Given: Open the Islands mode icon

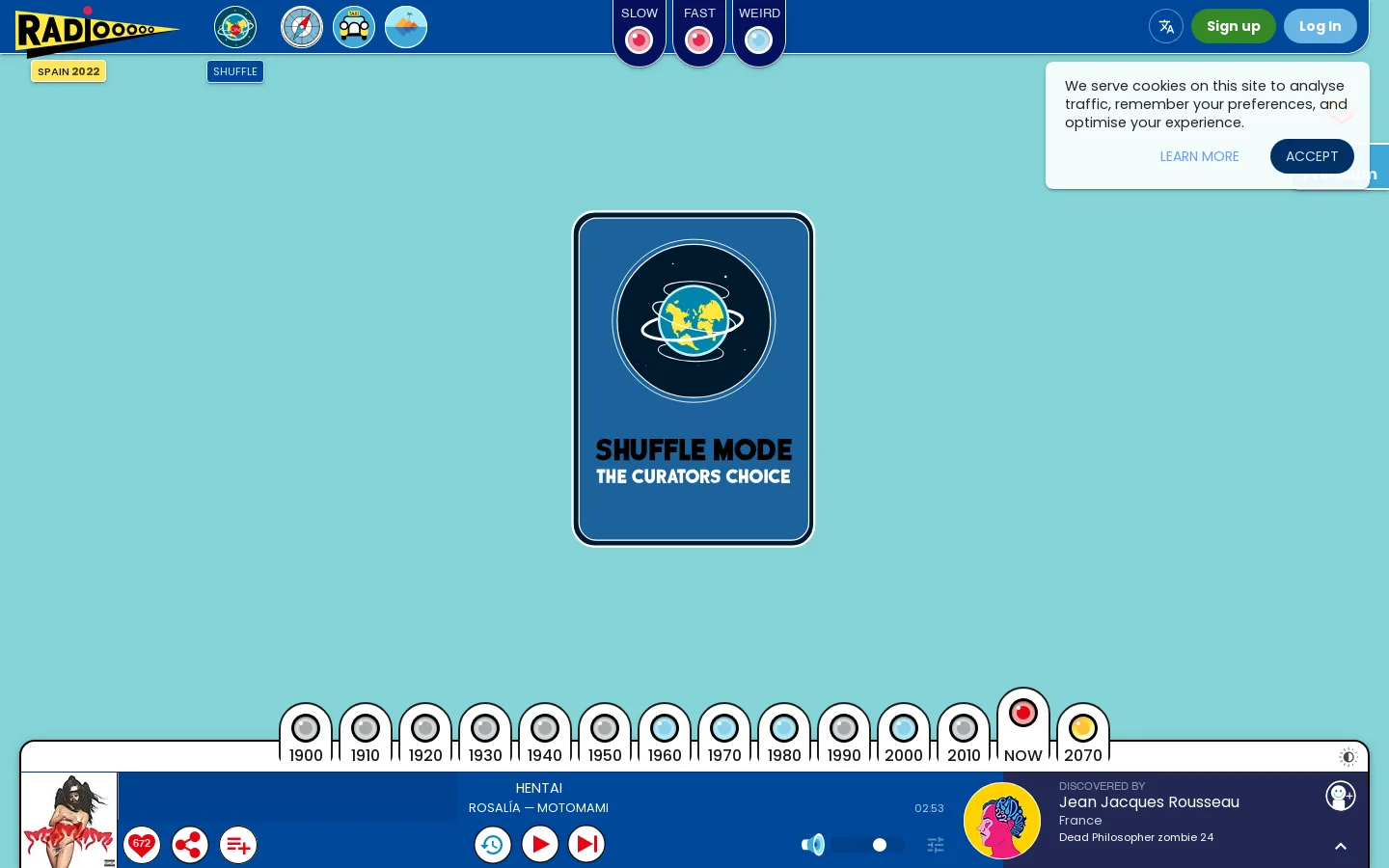Looking at the screenshot, I should (x=406, y=27).
